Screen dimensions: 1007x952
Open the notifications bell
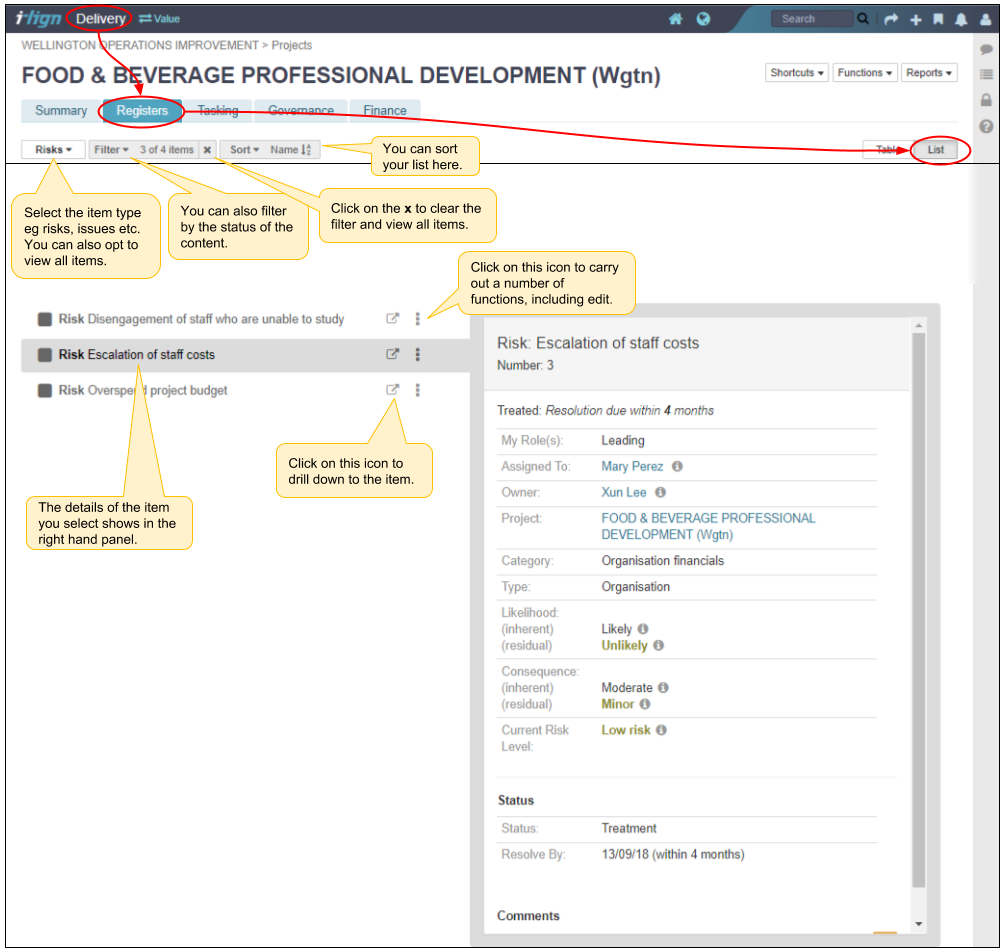(961, 19)
